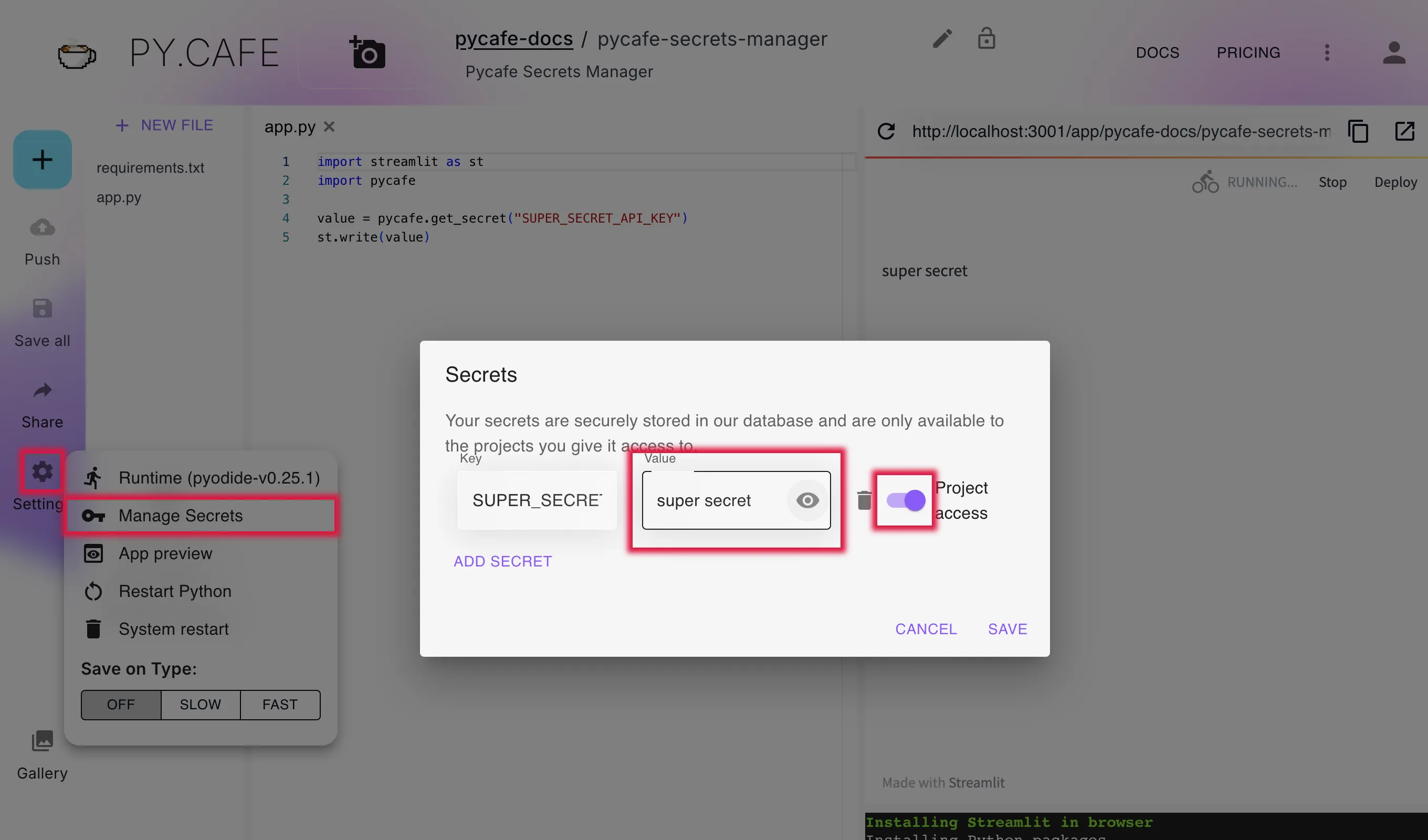
Task: Click the pencil edit project name icon
Action: [942, 38]
